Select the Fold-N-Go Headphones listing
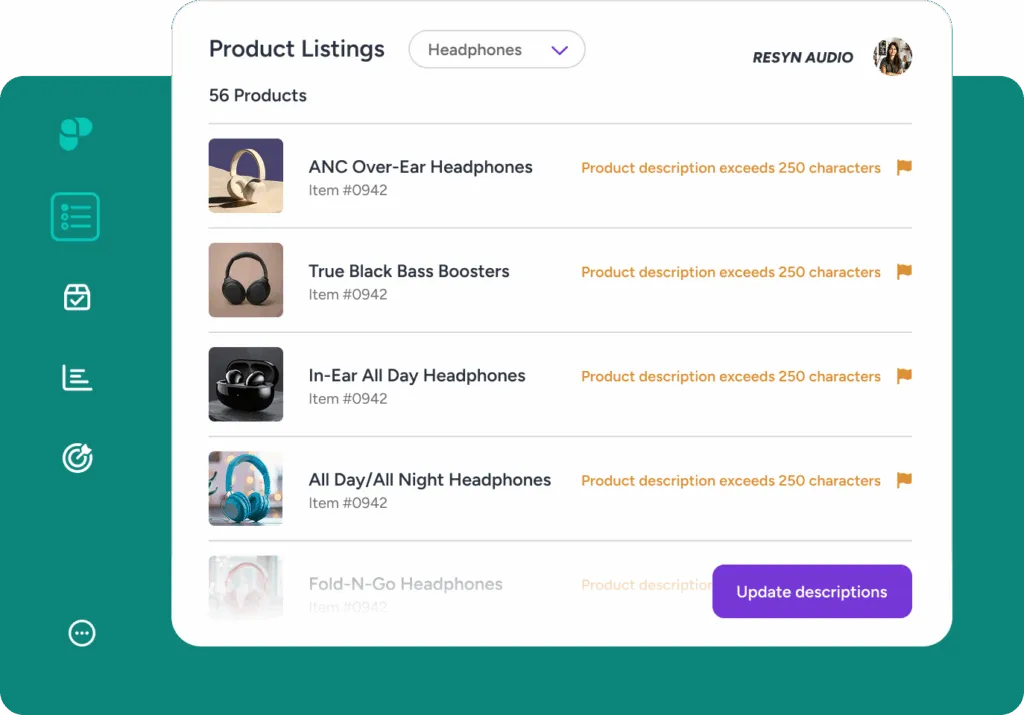 point(405,584)
